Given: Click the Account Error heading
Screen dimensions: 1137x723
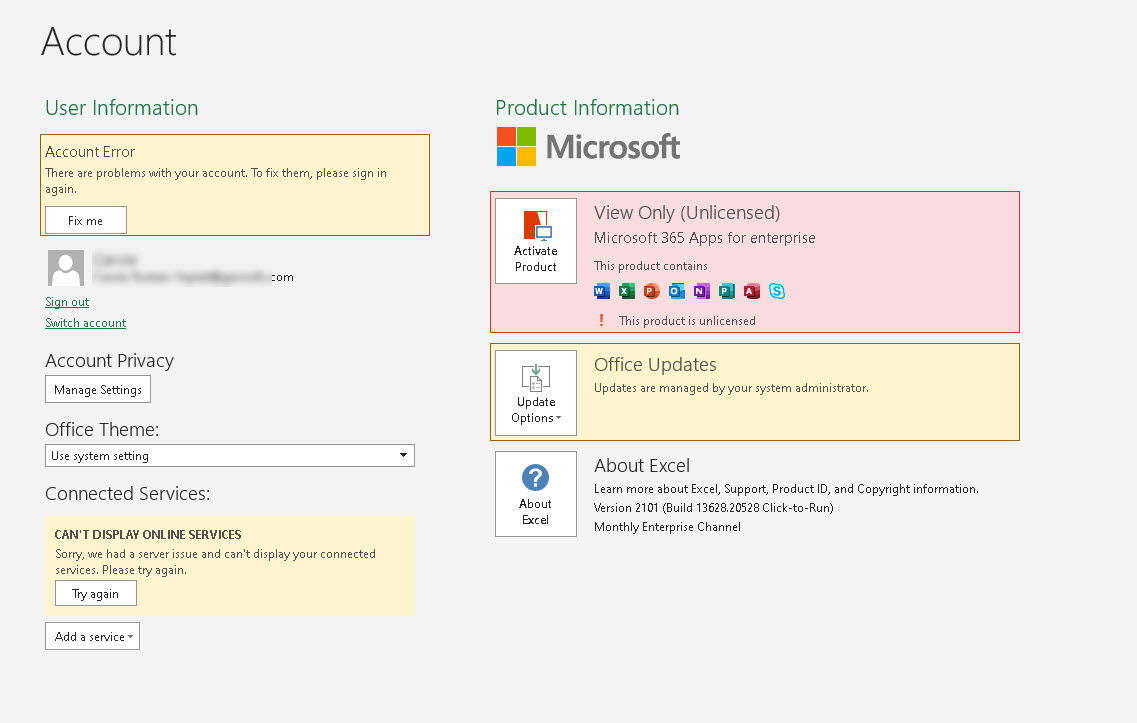Looking at the screenshot, I should 90,152.
